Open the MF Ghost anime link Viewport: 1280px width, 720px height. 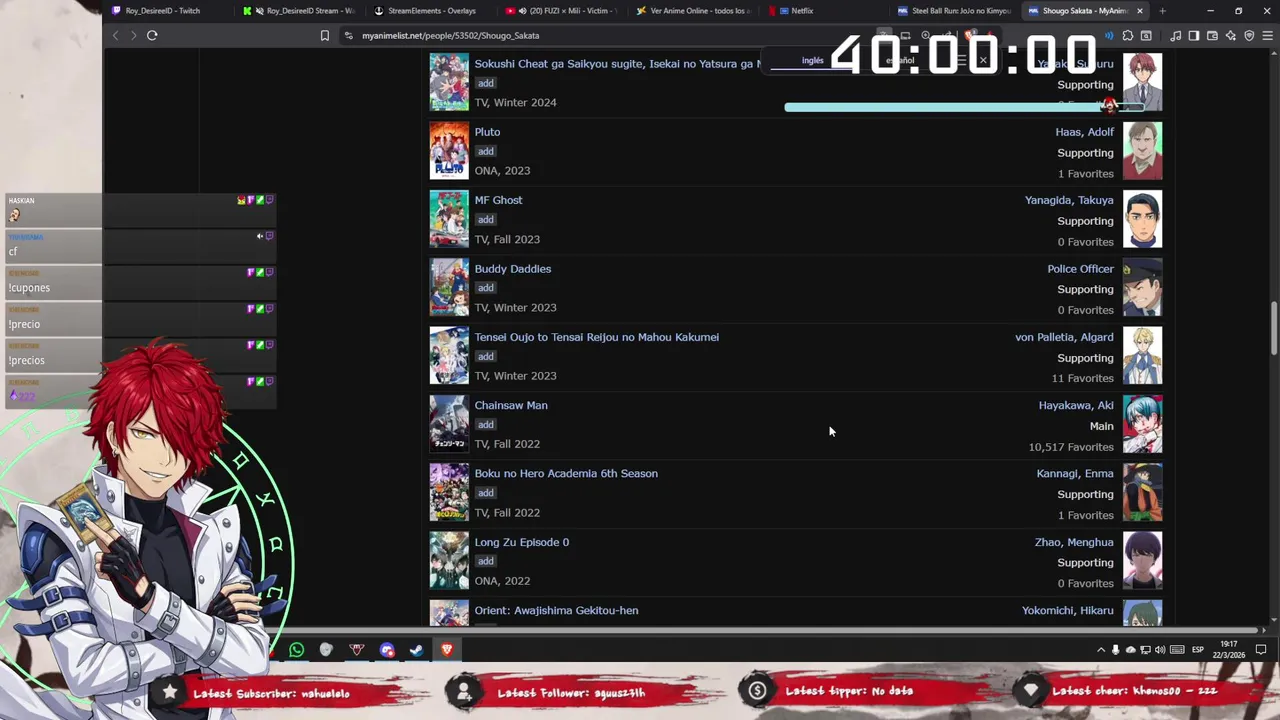(498, 200)
